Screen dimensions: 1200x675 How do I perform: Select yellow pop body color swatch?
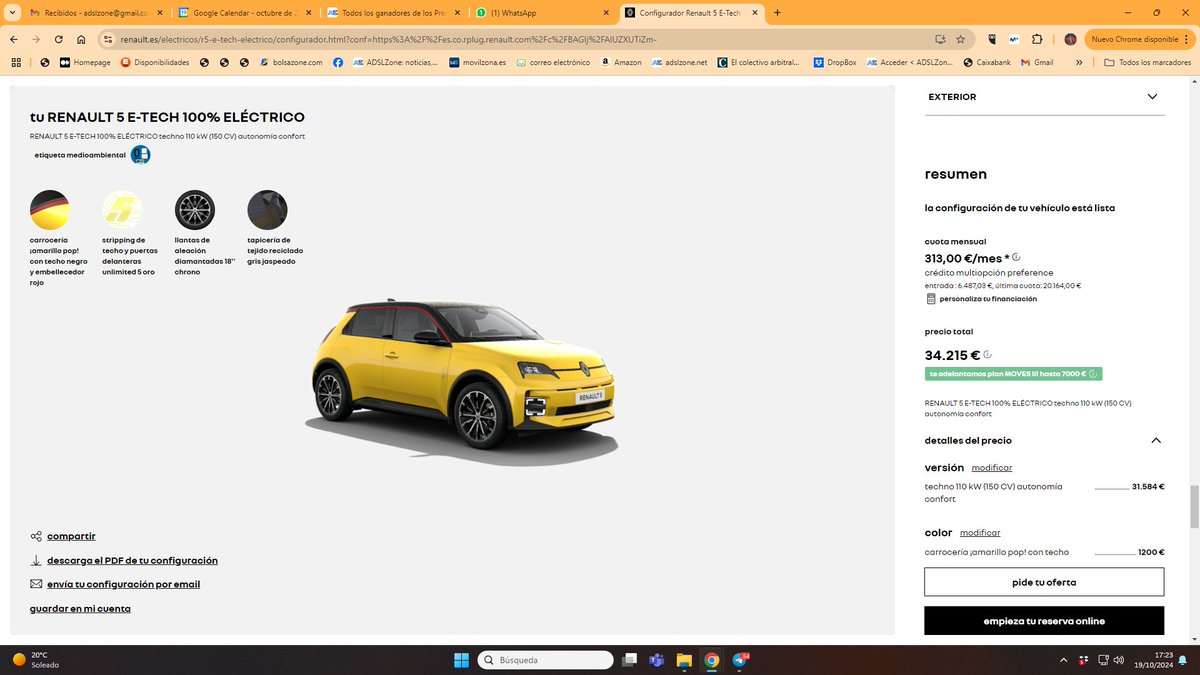point(50,210)
